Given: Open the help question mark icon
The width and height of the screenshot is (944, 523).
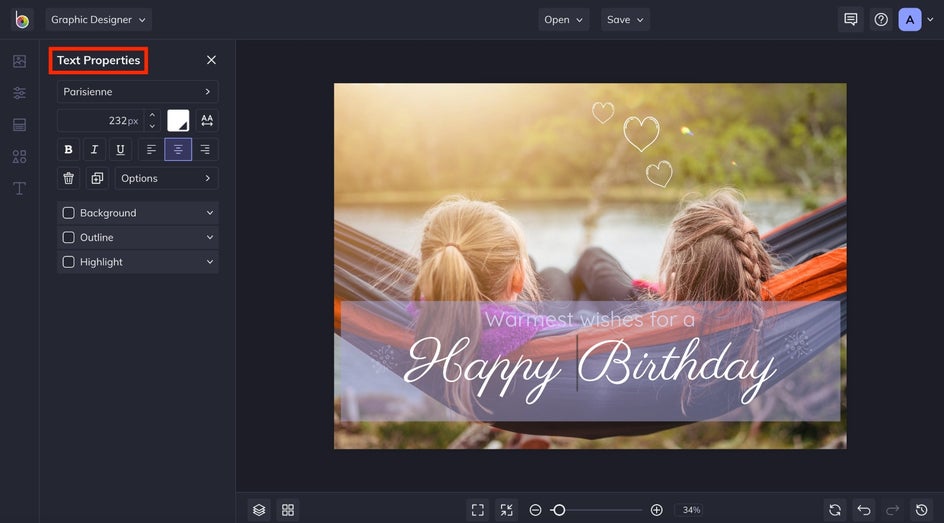Looking at the screenshot, I should pos(881,20).
